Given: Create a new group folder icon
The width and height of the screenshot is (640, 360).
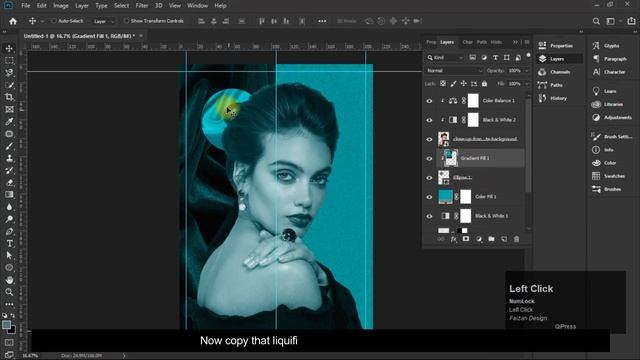Looking at the screenshot, I should 491,239.
